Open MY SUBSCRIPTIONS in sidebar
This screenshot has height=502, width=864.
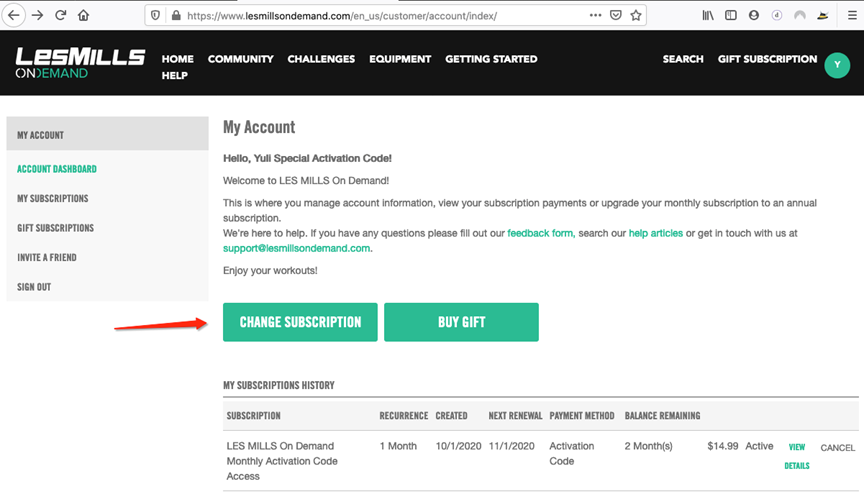pyautogui.click(x=52, y=198)
